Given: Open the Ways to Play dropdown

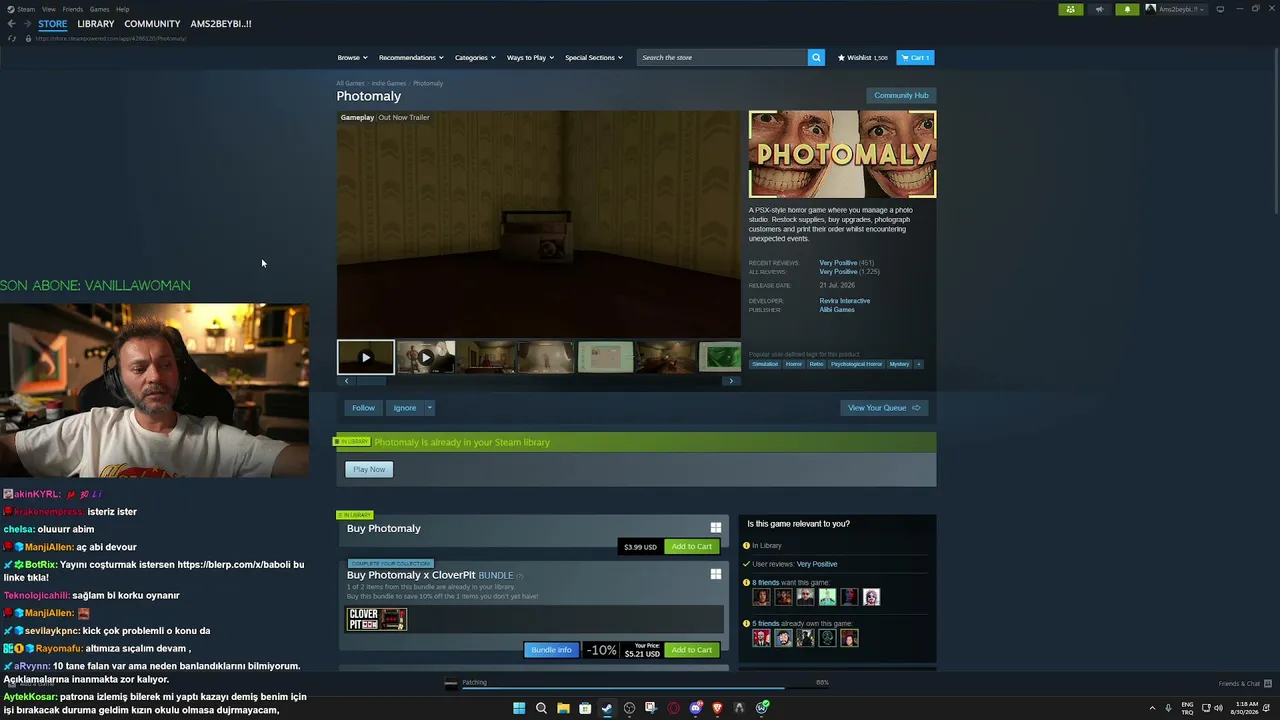Looking at the screenshot, I should point(530,58).
